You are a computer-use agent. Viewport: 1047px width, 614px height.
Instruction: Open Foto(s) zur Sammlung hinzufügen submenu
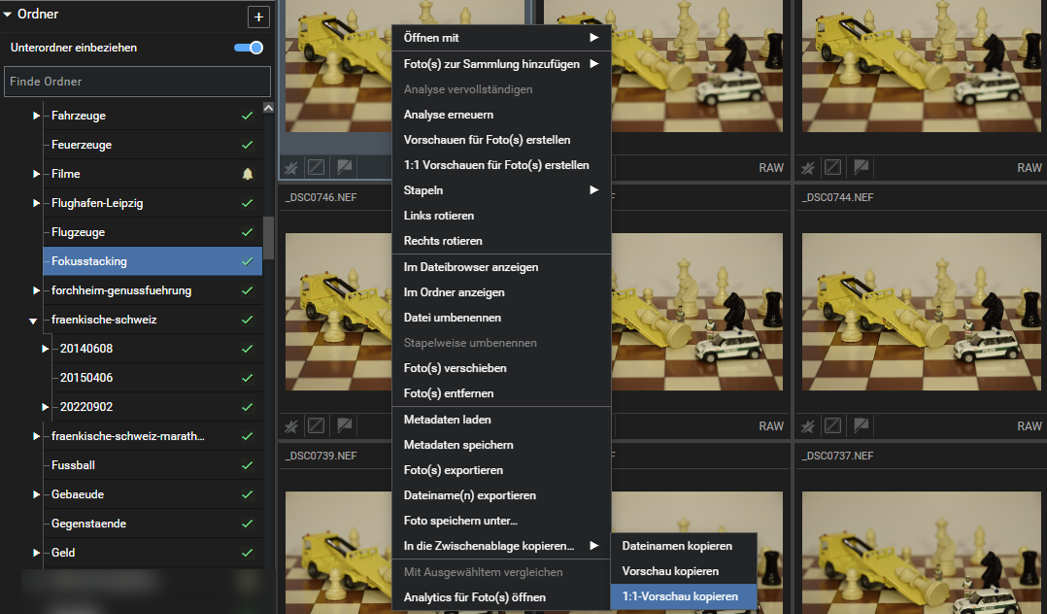[x=501, y=64]
